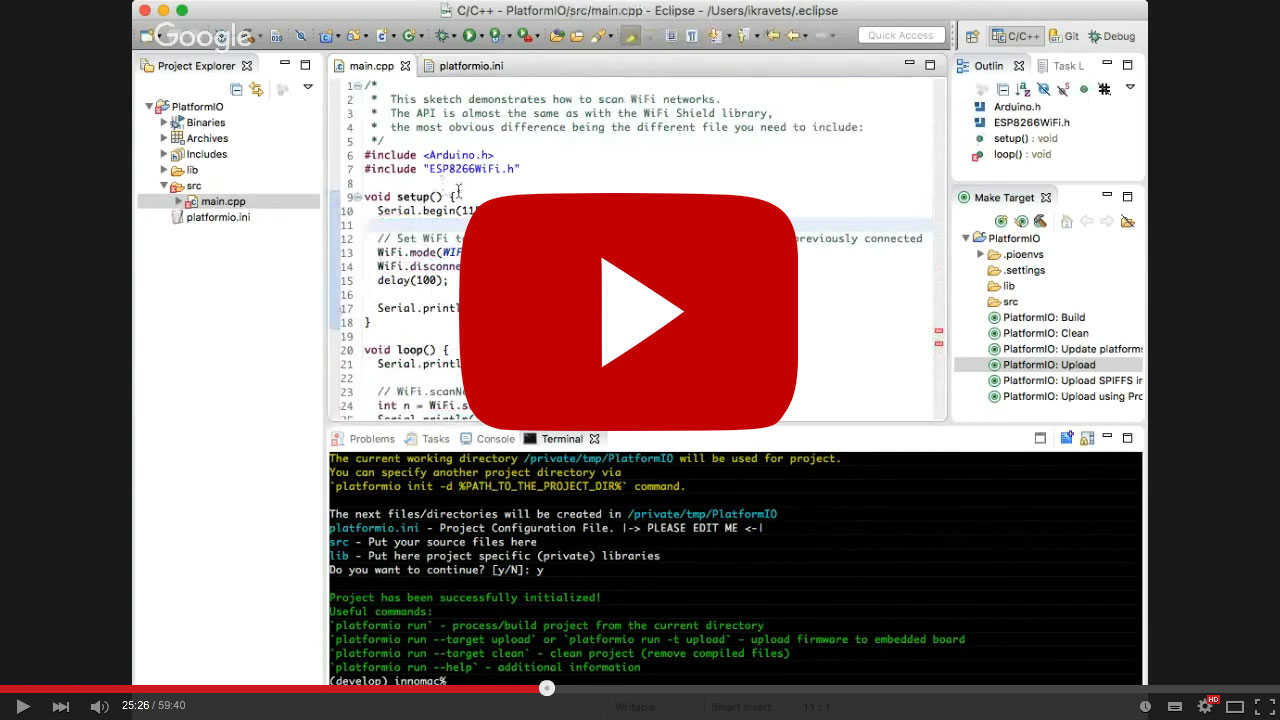This screenshot has width=1280, height=720.
Task: Click the Watch Later clock icon
Action: coord(1145,706)
